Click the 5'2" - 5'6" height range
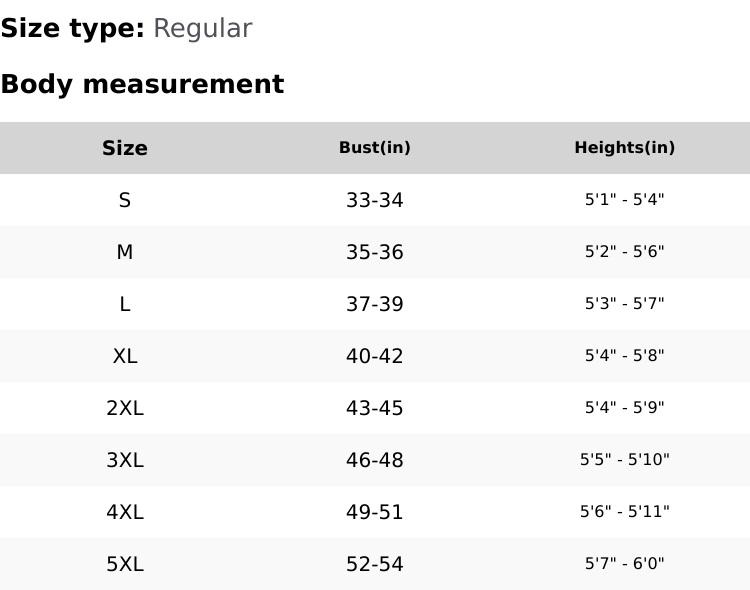The image size is (750, 590). point(624,252)
